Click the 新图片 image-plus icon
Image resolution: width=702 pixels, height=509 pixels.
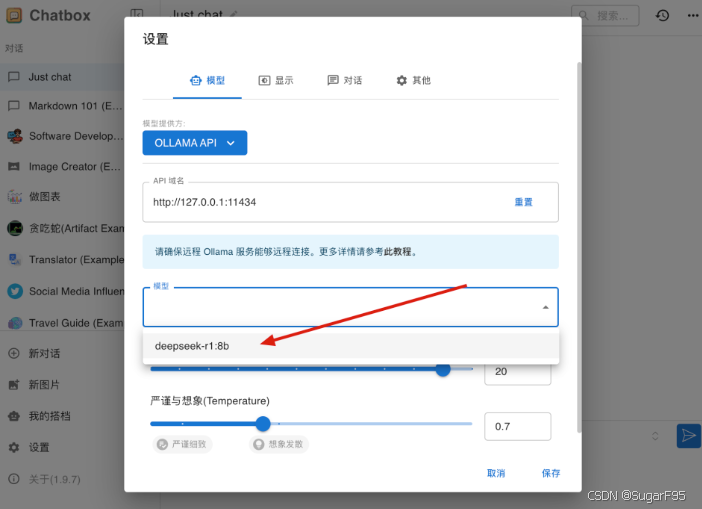coord(14,385)
